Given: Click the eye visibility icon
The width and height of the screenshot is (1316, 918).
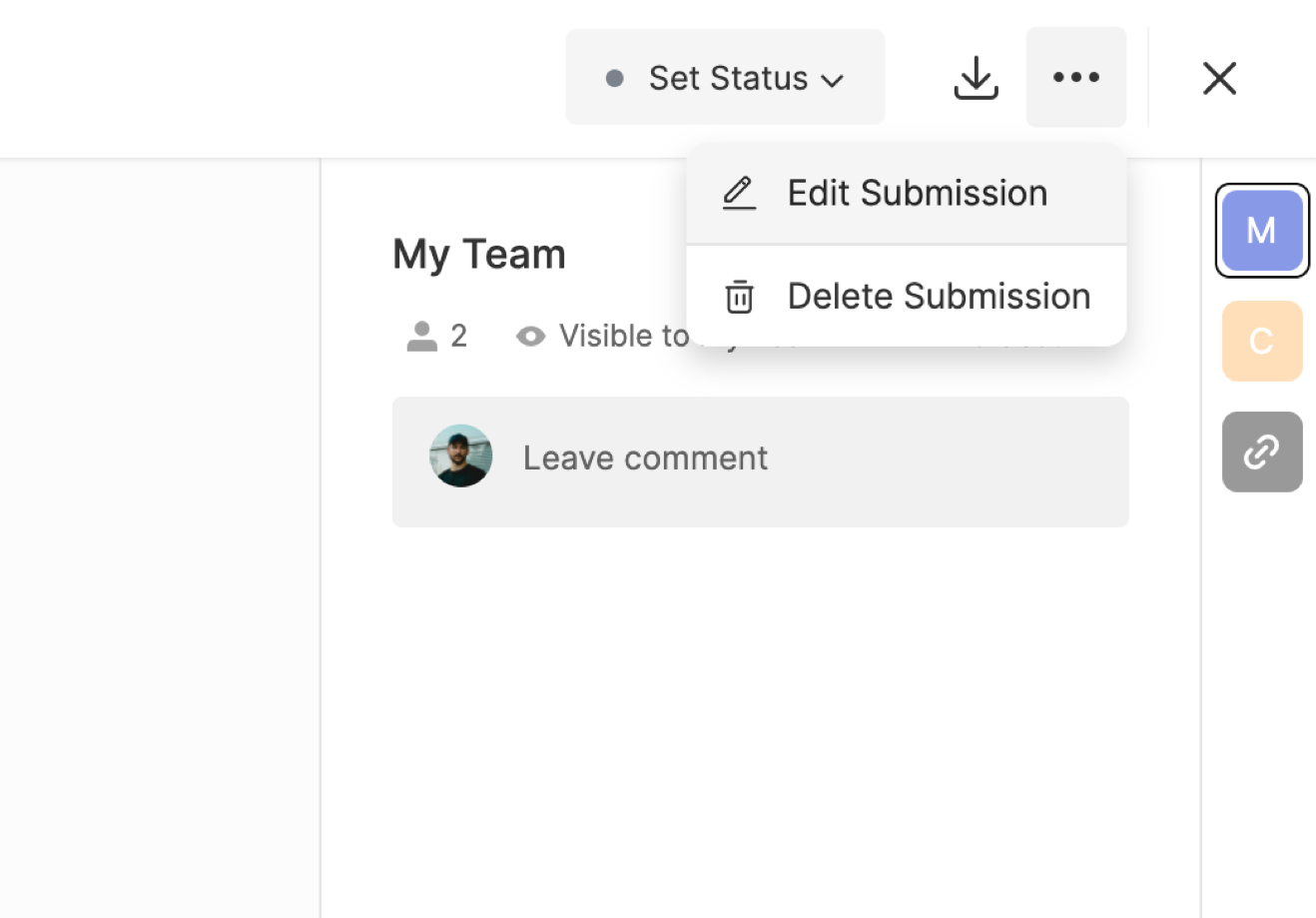Looking at the screenshot, I should pyautogui.click(x=530, y=337).
